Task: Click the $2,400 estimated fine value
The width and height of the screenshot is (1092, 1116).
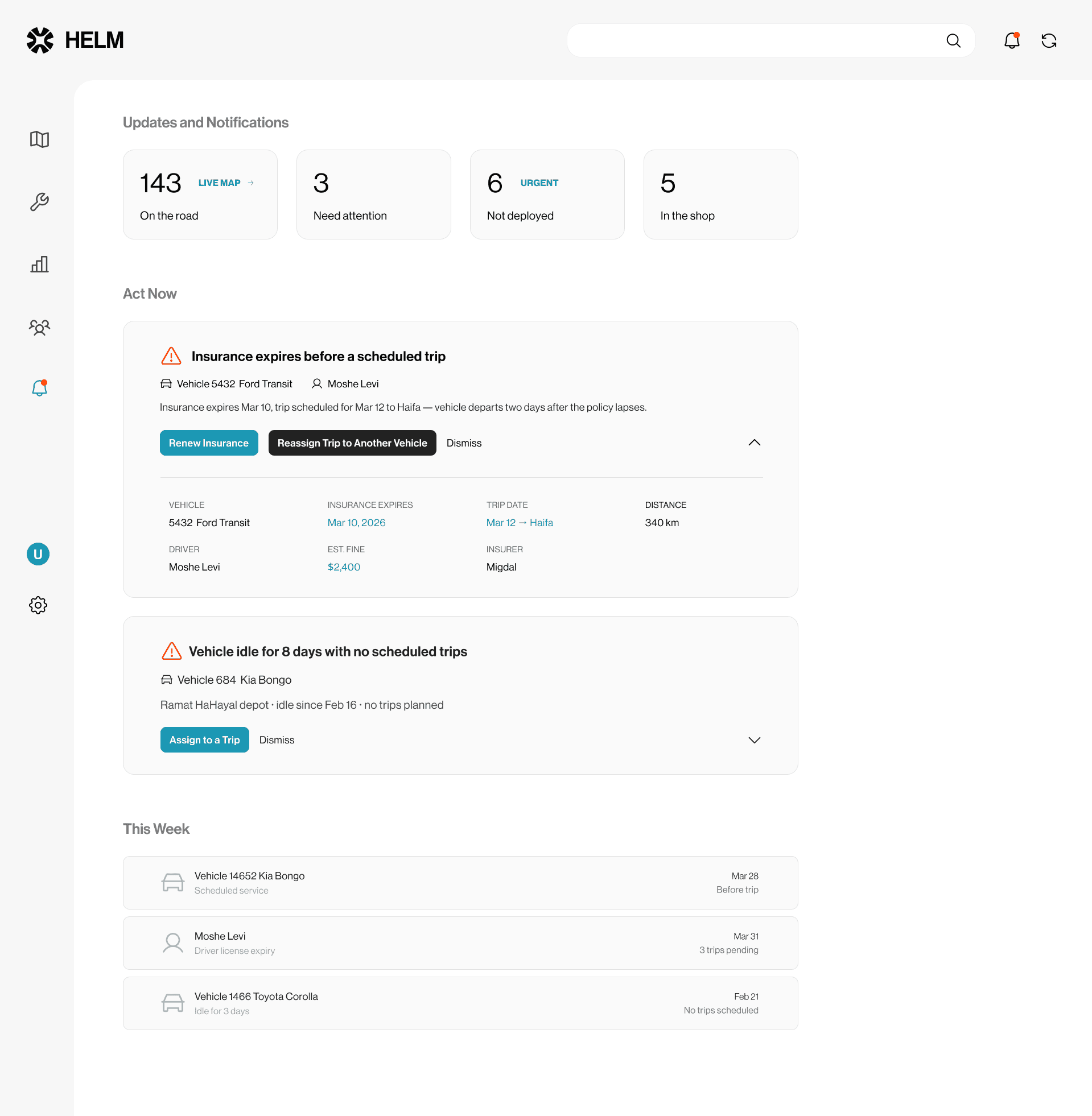Action: [x=344, y=567]
